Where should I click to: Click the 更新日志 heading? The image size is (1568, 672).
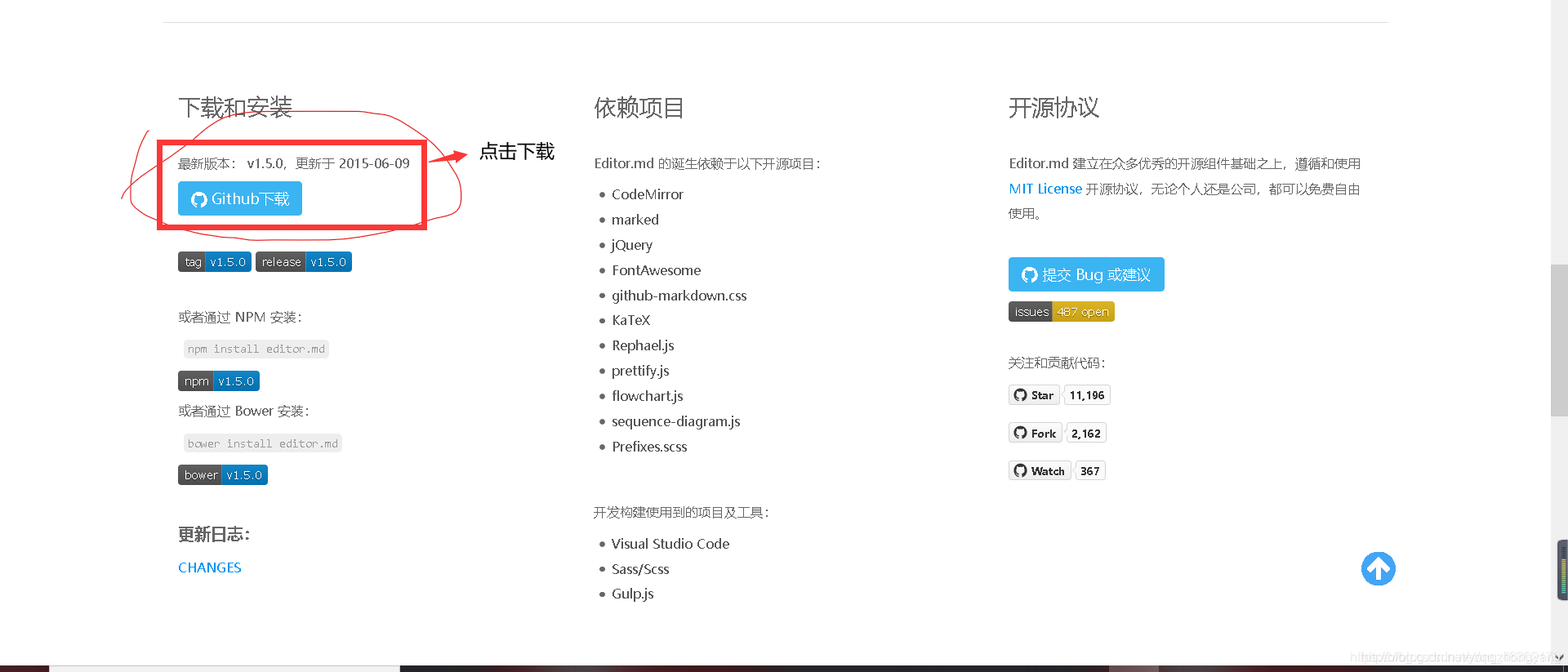point(214,534)
